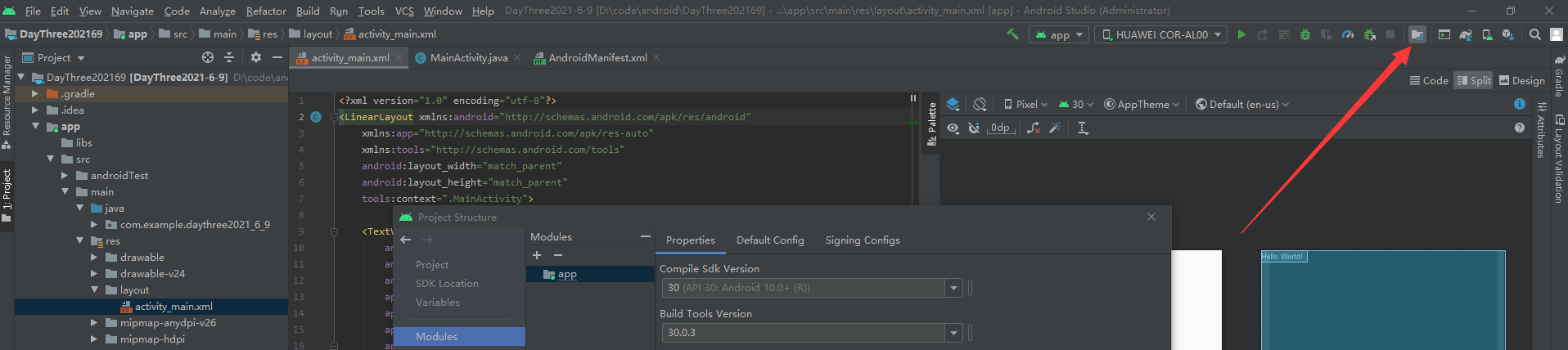Open Project Structure icon in toolbar

point(1417,34)
